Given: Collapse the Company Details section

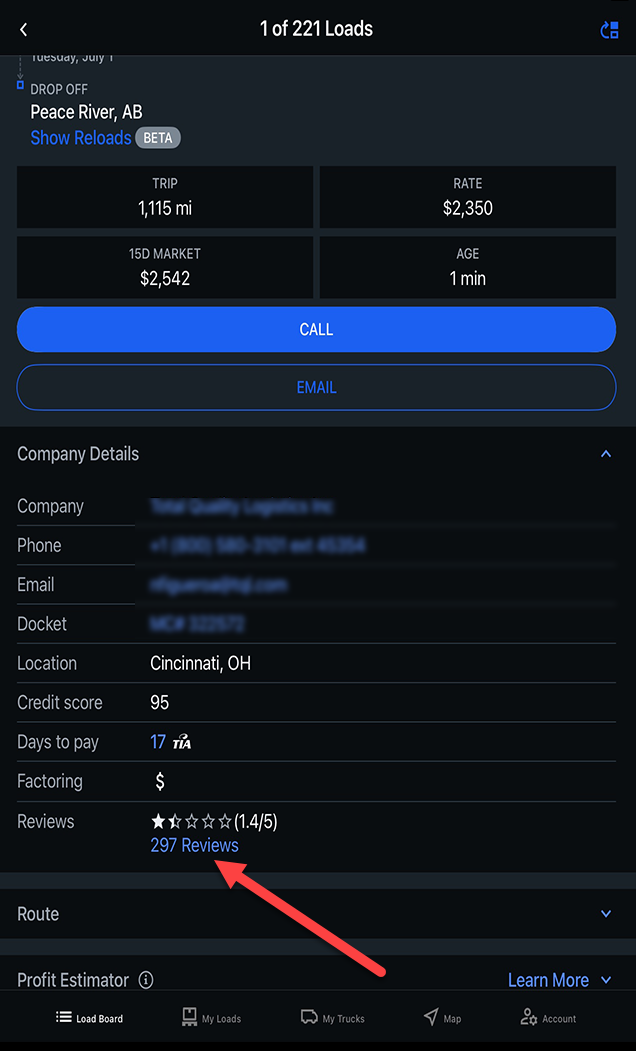Looking at the screenshot, I should click(x=605, y=454).
